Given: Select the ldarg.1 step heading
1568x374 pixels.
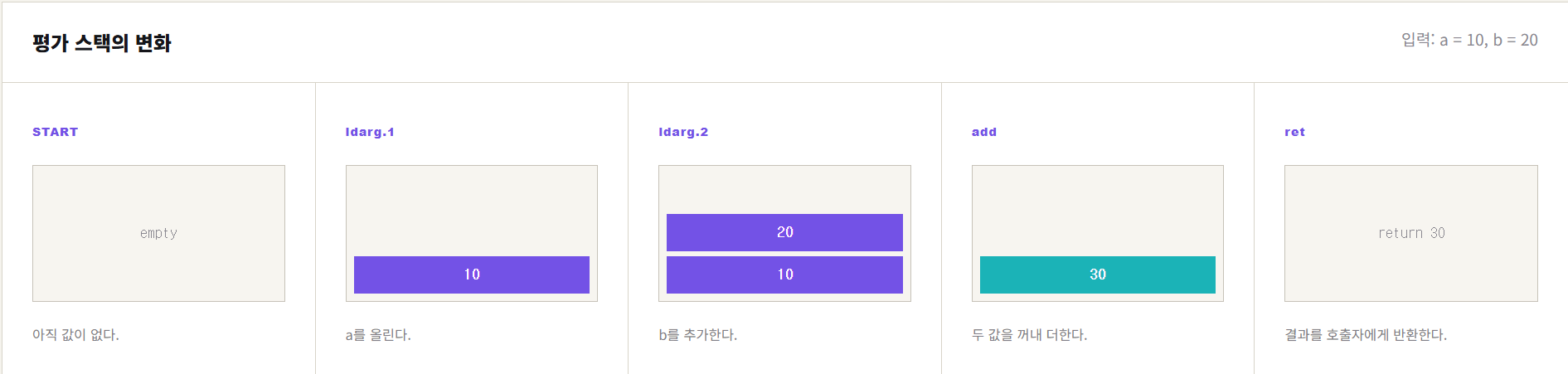Looking at the screenshot, I should tap(370, 132).
